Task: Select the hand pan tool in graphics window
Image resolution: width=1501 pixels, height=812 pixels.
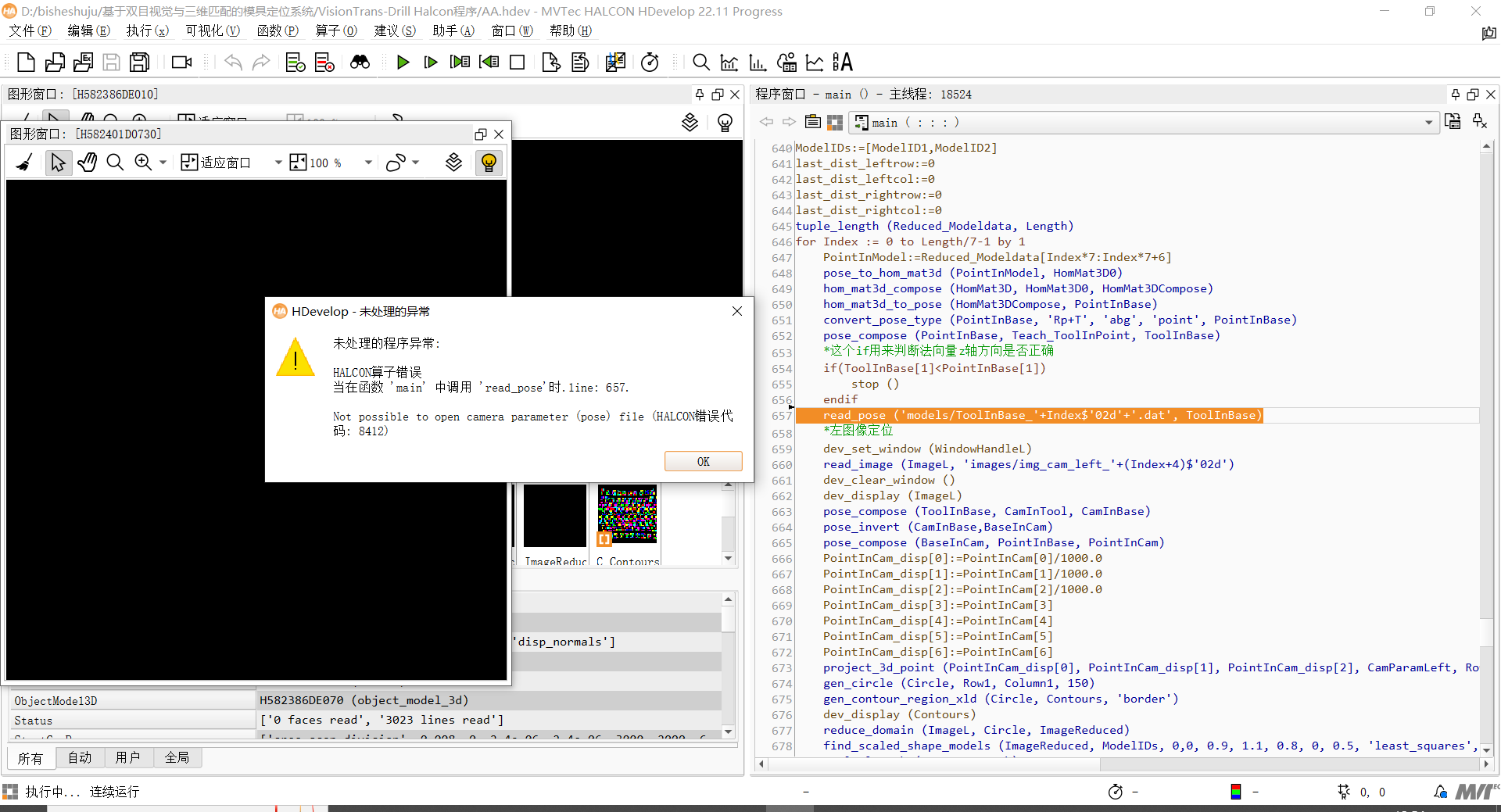Action: pyautogui.click(x=87, y=163)
